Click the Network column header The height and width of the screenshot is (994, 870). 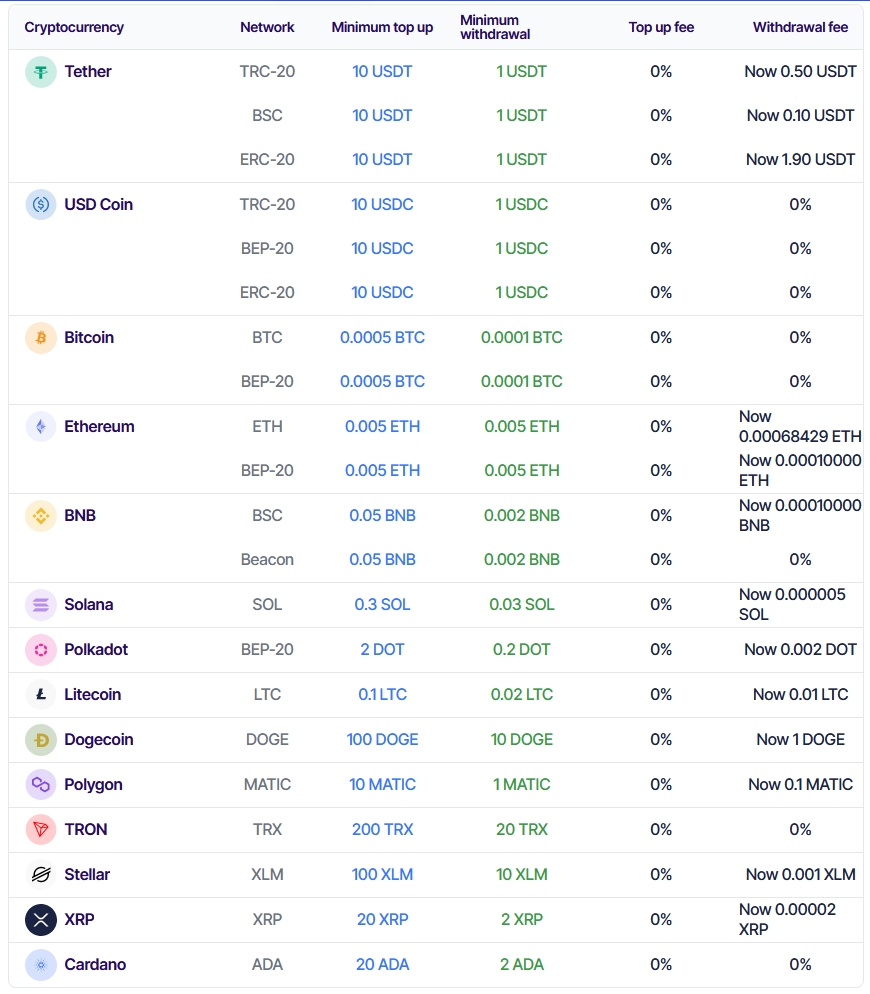point(267,27)
